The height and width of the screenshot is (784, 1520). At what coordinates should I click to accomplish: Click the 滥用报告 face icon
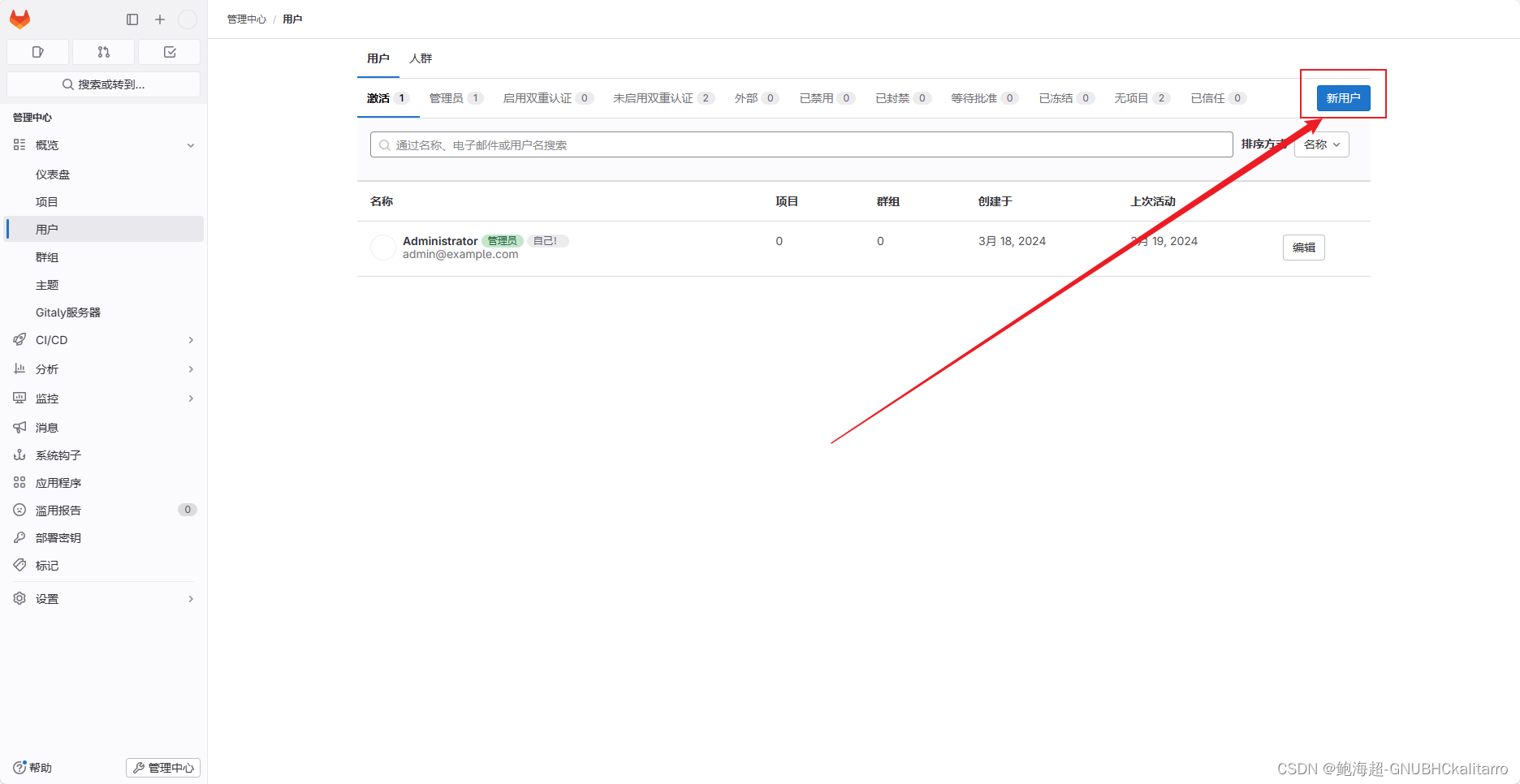pyautogui.click(x=19, y=510)
